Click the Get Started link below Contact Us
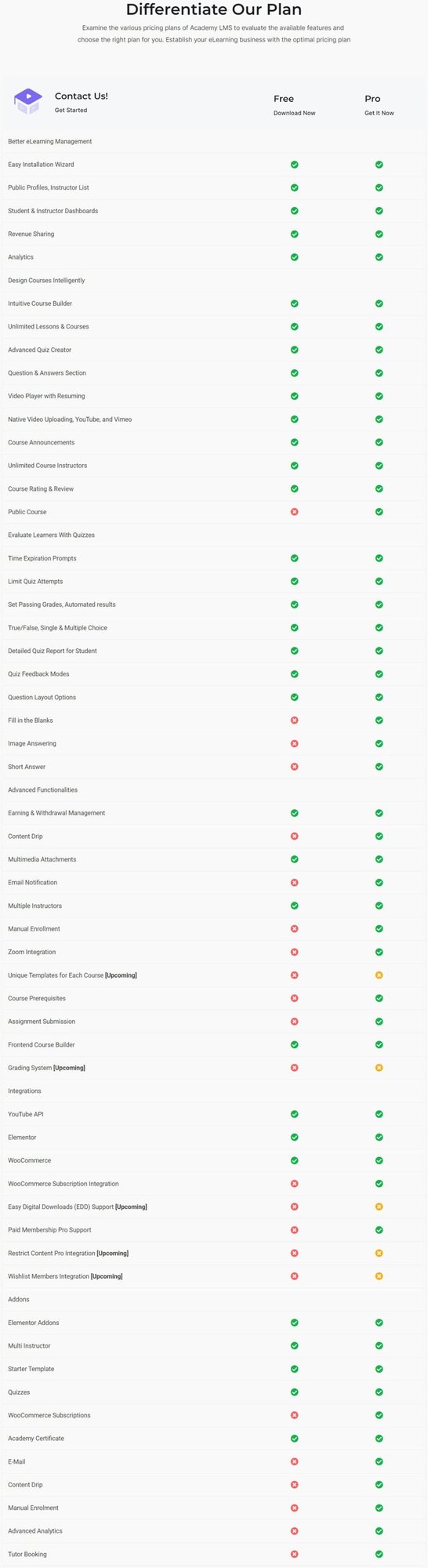This screenshot has height=1568, width=428. click(71, 111)
